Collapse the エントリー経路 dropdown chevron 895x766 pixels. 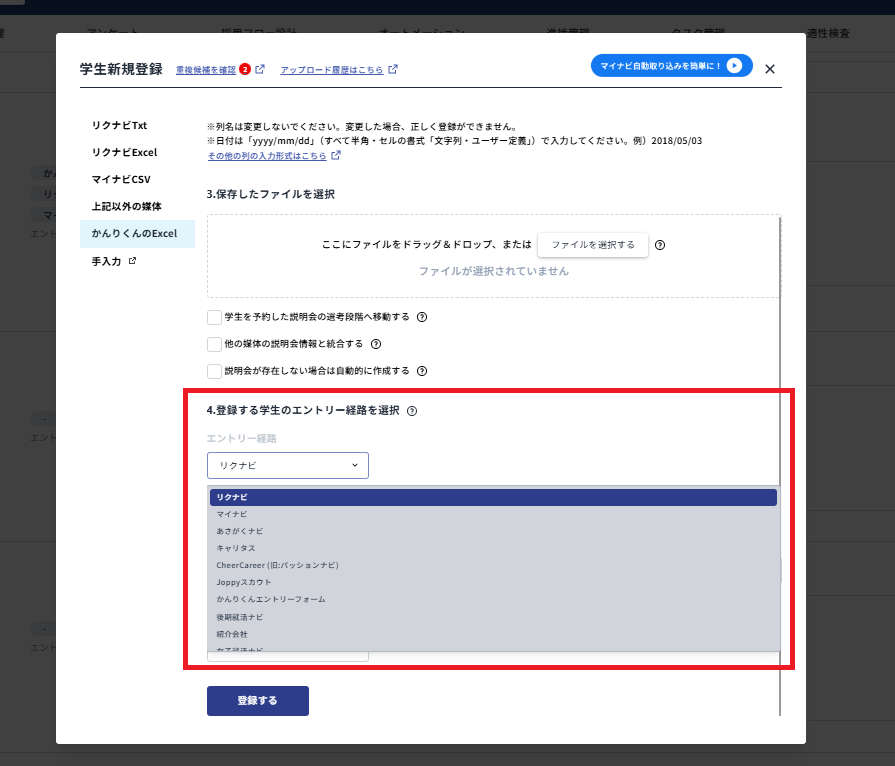354,465
